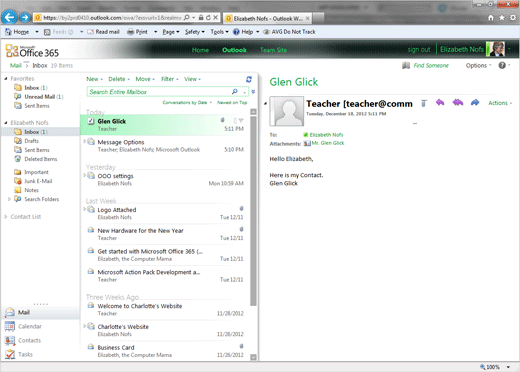Screen dimensions: 520x372
Task: Open the Mail module in navigation pane
Action: coord(41,312)
